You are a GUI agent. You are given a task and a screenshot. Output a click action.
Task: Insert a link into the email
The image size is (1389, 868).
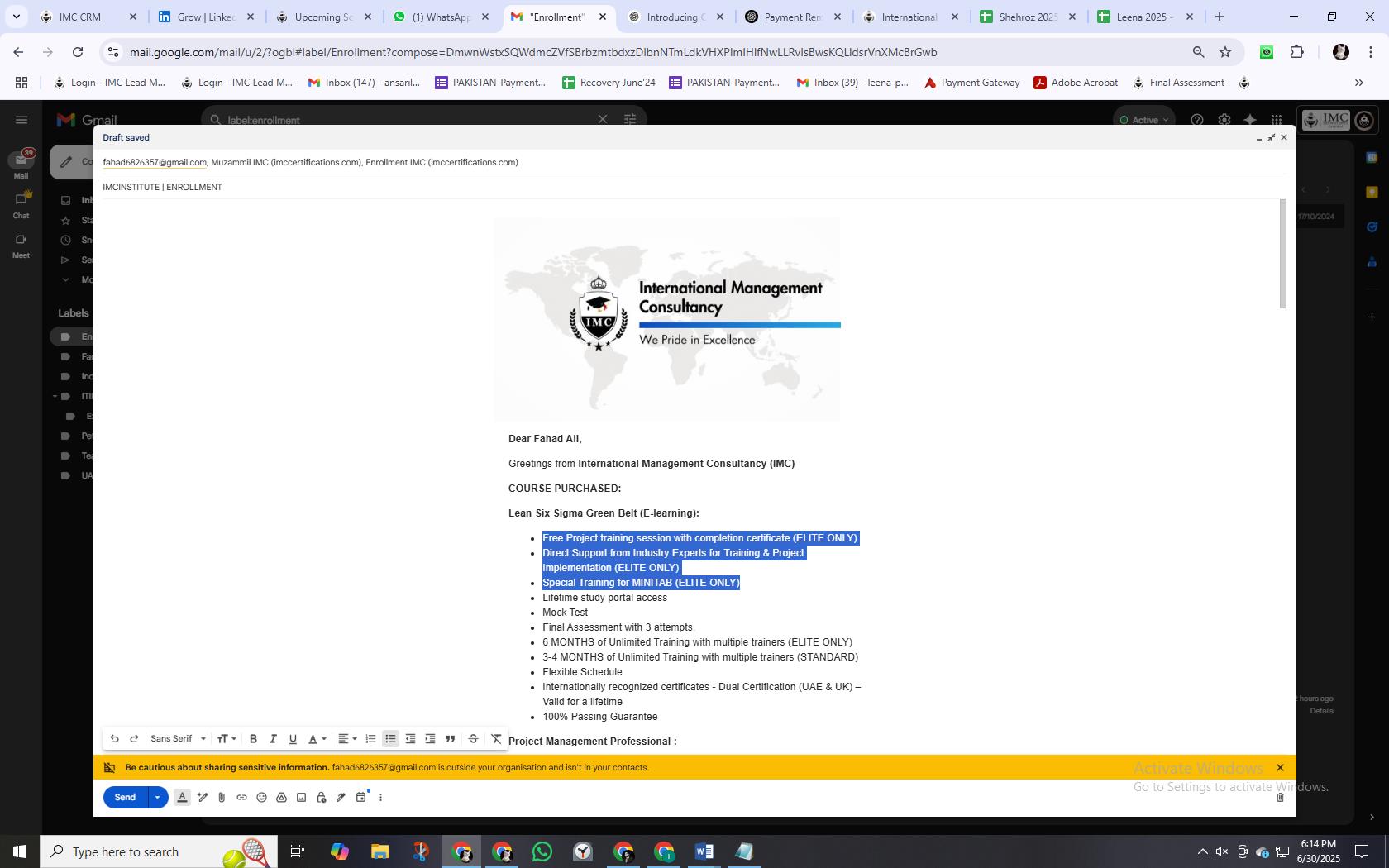click(241, 798)
